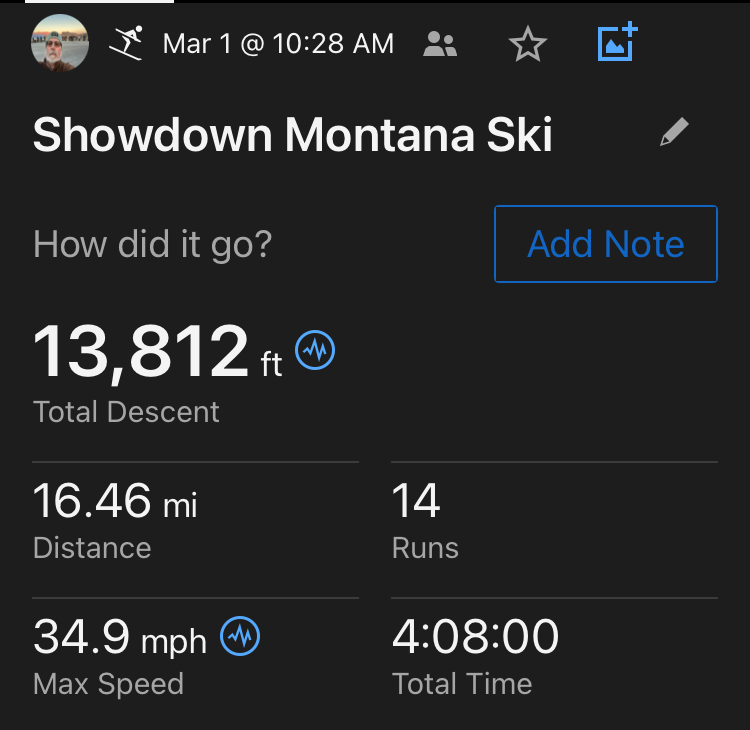Viewport: 750px width, 730px height.
Task: Click the Mar 1 @ 10:28 AM date
Action: [x=278, y=44]
